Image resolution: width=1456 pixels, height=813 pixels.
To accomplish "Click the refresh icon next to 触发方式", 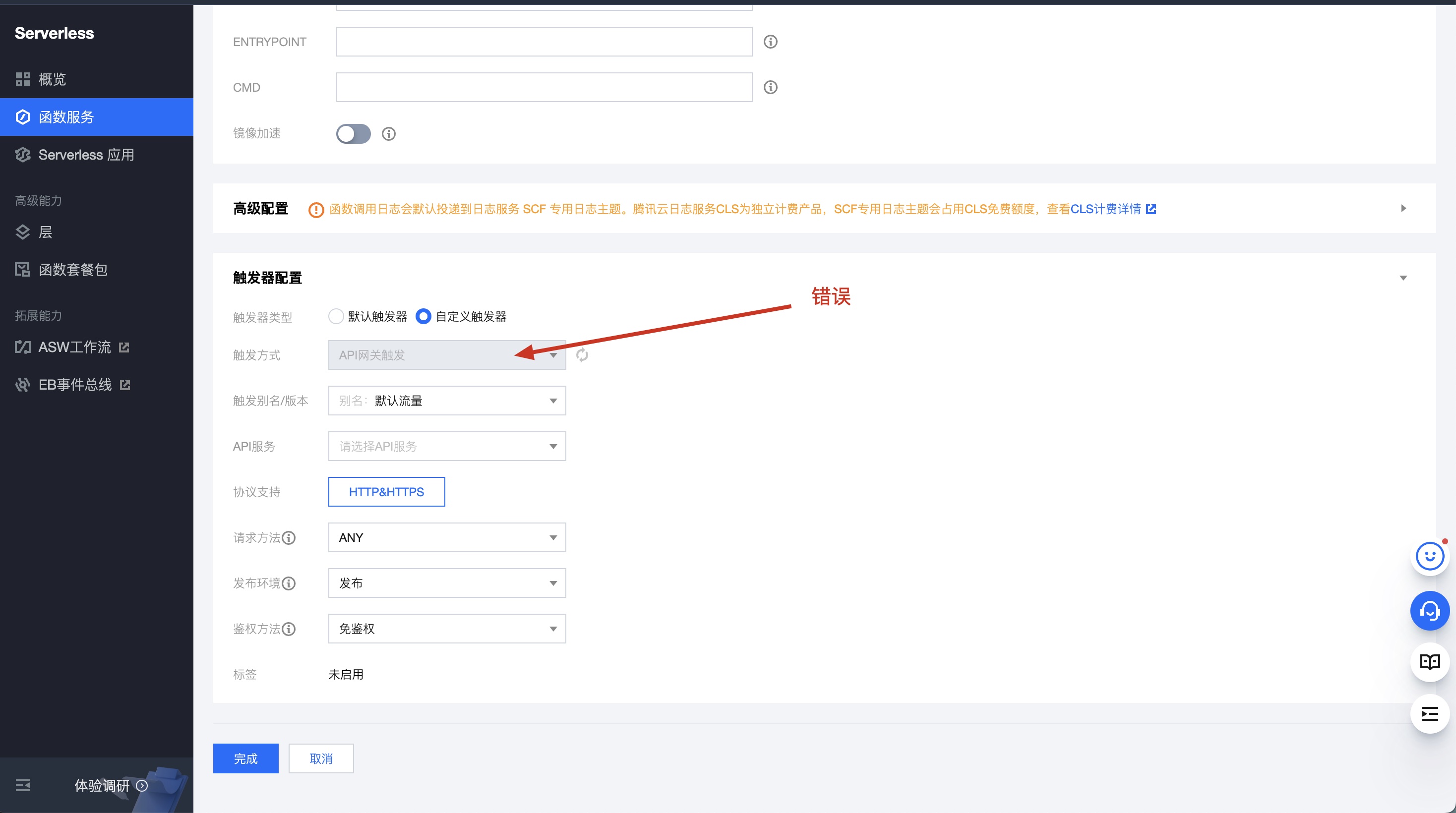I will click(x=582, y=355).
